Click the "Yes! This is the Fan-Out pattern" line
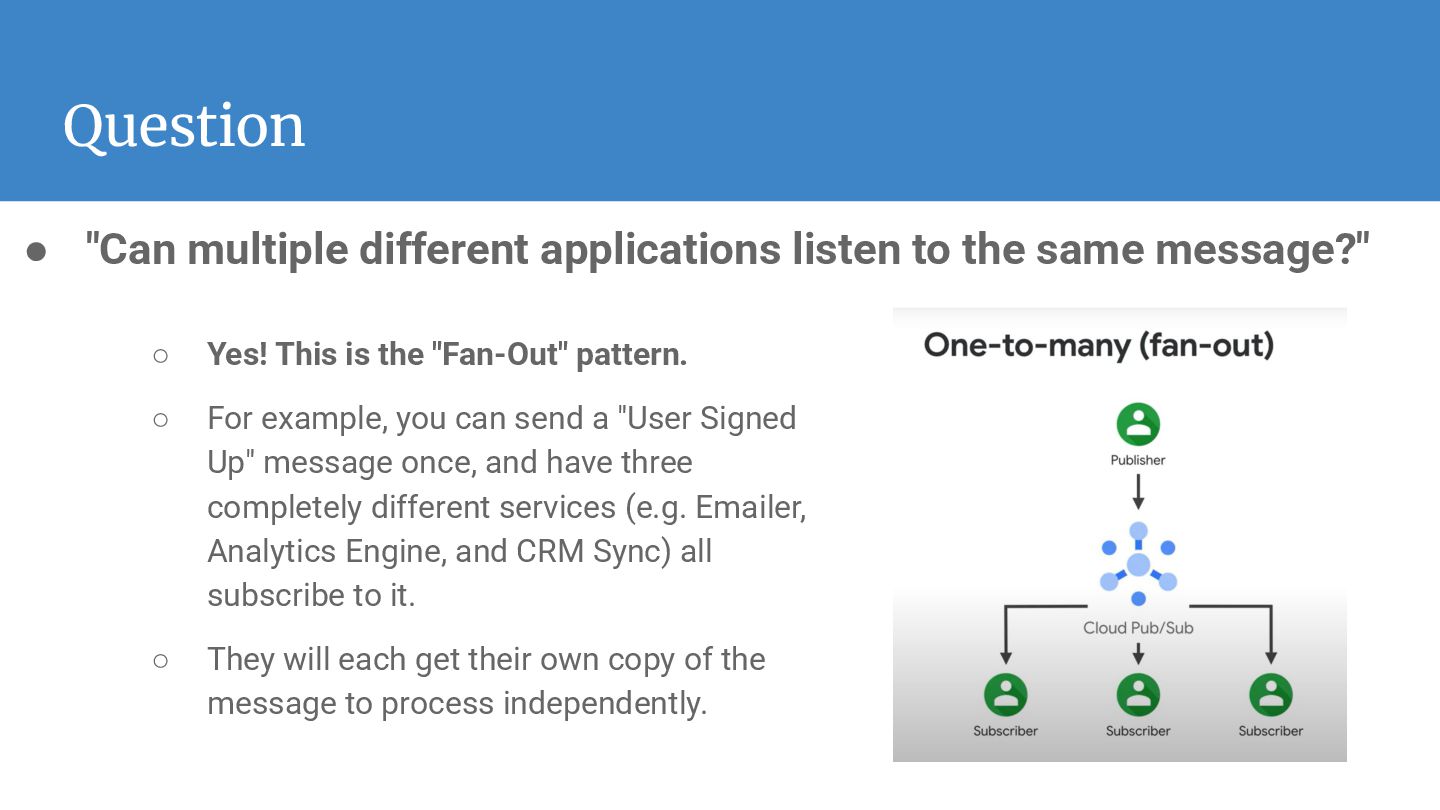Viewport: 1440px width, 810px height. point(447,354)
